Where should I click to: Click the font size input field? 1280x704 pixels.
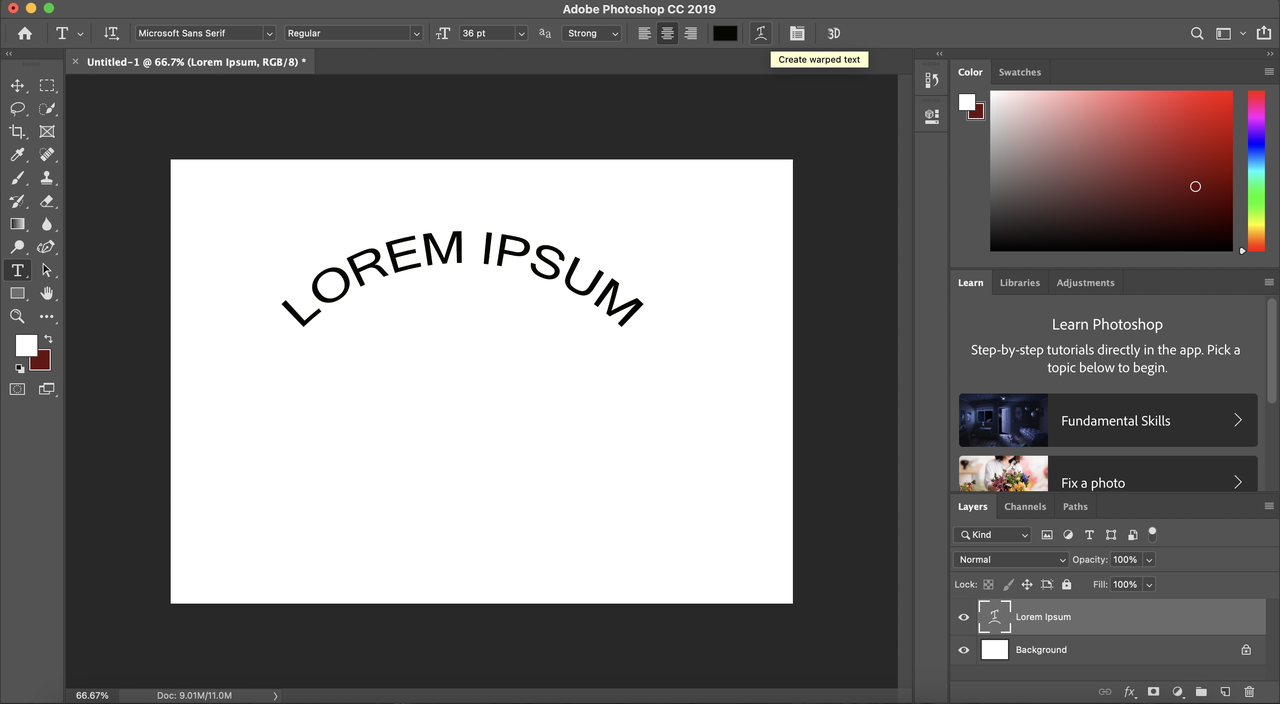(486, 33)
